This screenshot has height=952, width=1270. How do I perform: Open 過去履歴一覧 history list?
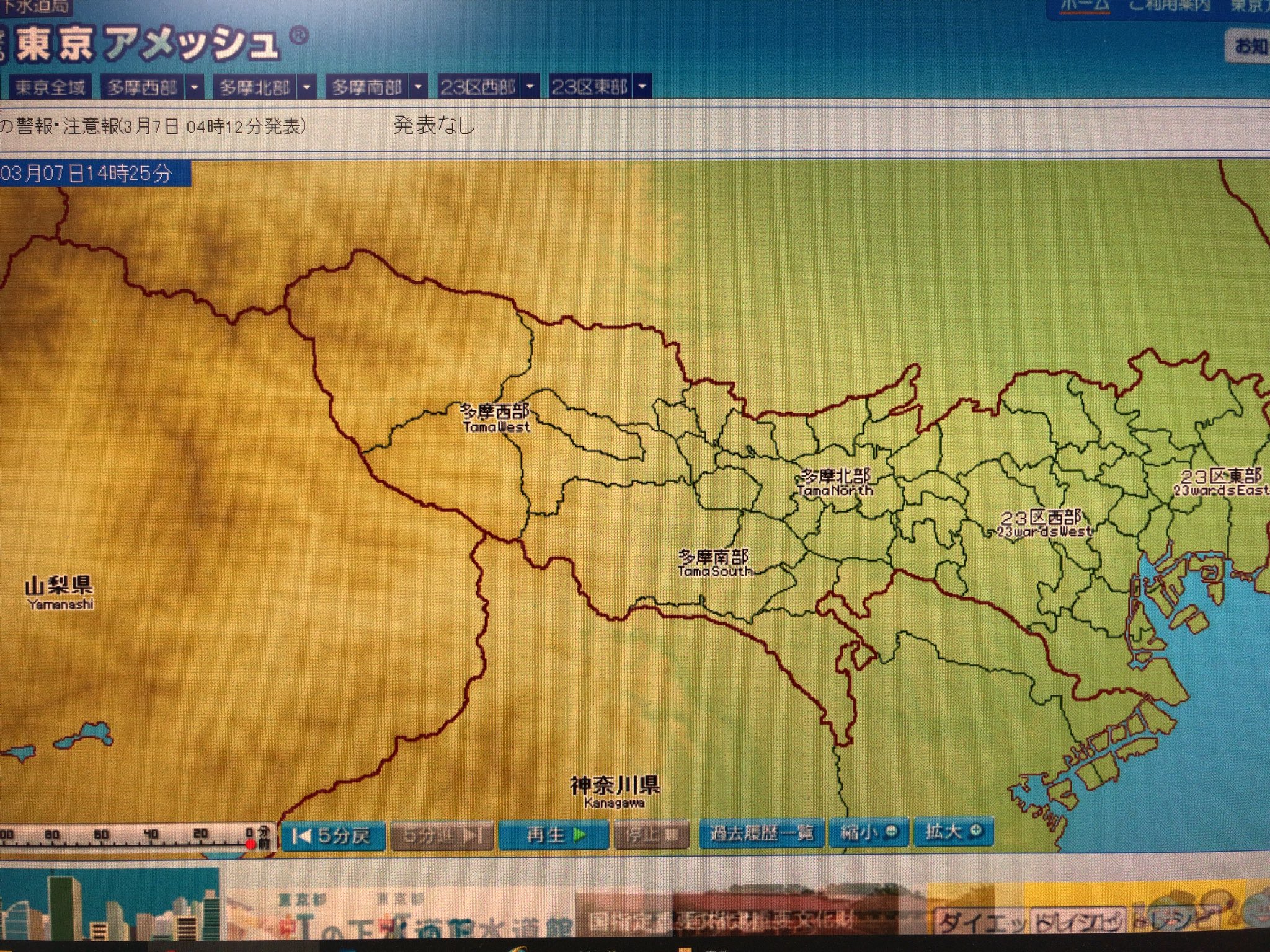click(761, 833)
